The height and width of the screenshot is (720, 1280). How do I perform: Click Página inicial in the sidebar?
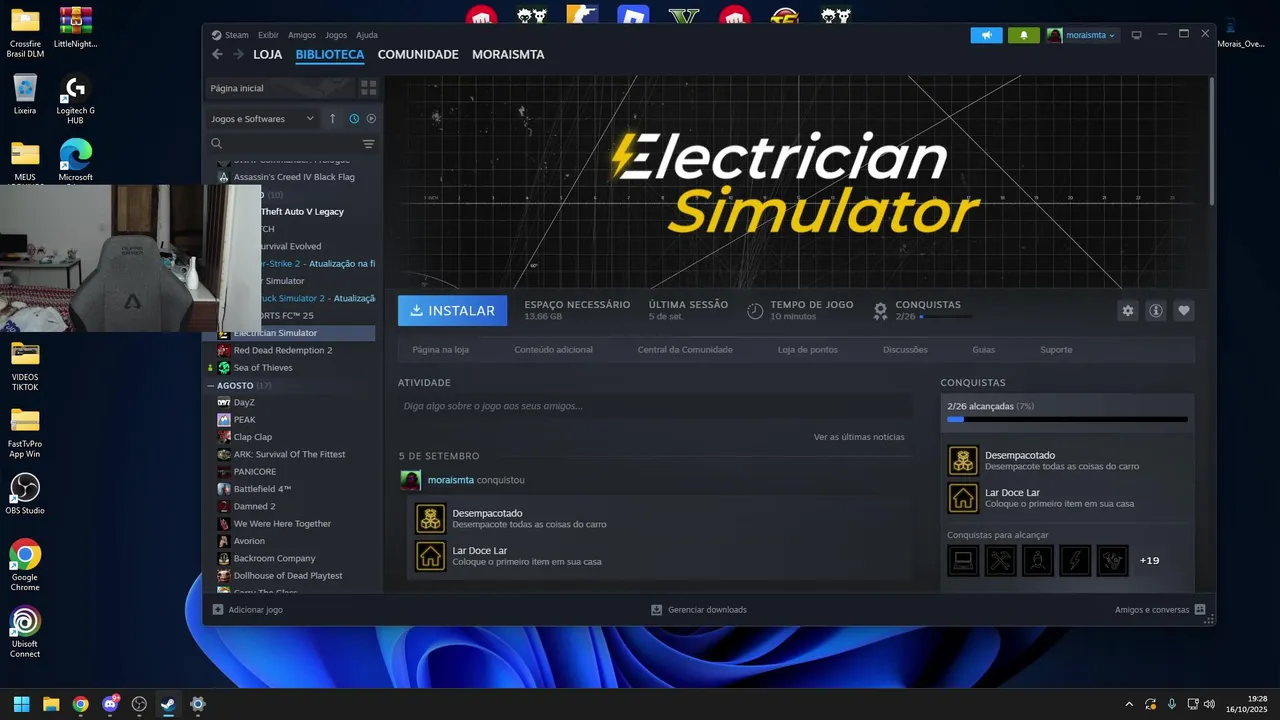tap(281, 88)
